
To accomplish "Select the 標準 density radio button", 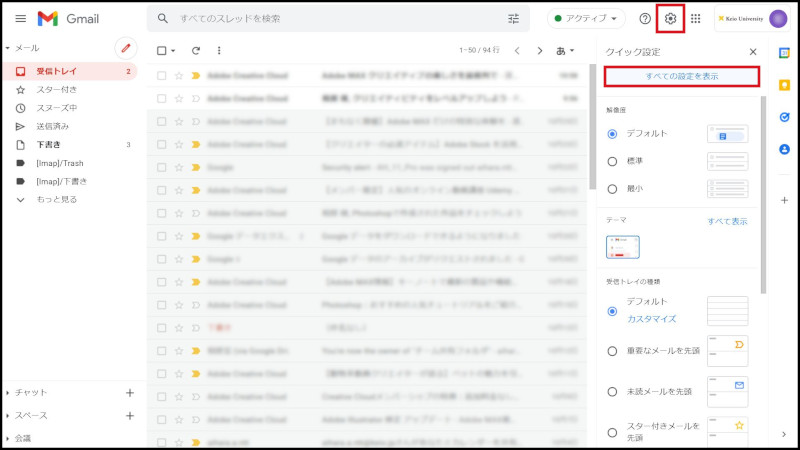I will click(x=613, y=161).
